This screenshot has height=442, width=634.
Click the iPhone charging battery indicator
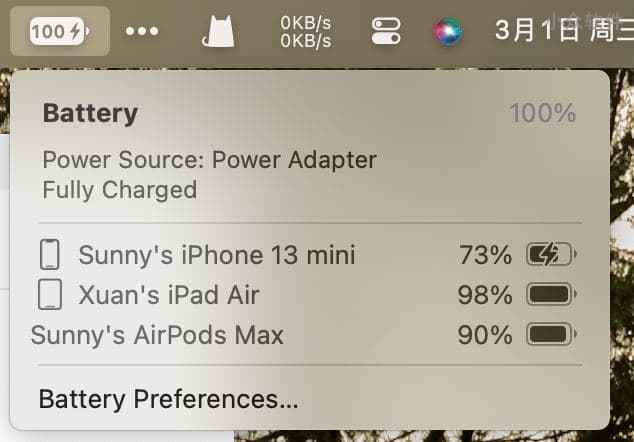tap(551, 254)
